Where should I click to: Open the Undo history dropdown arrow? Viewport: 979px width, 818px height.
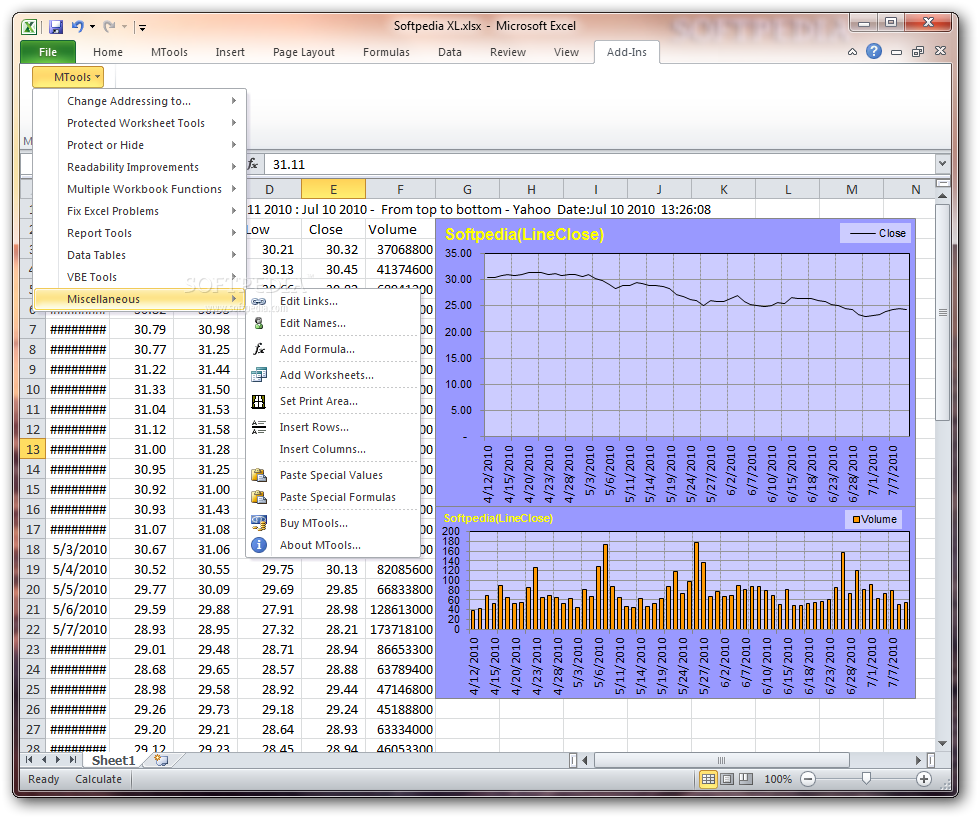click(92, 27)
